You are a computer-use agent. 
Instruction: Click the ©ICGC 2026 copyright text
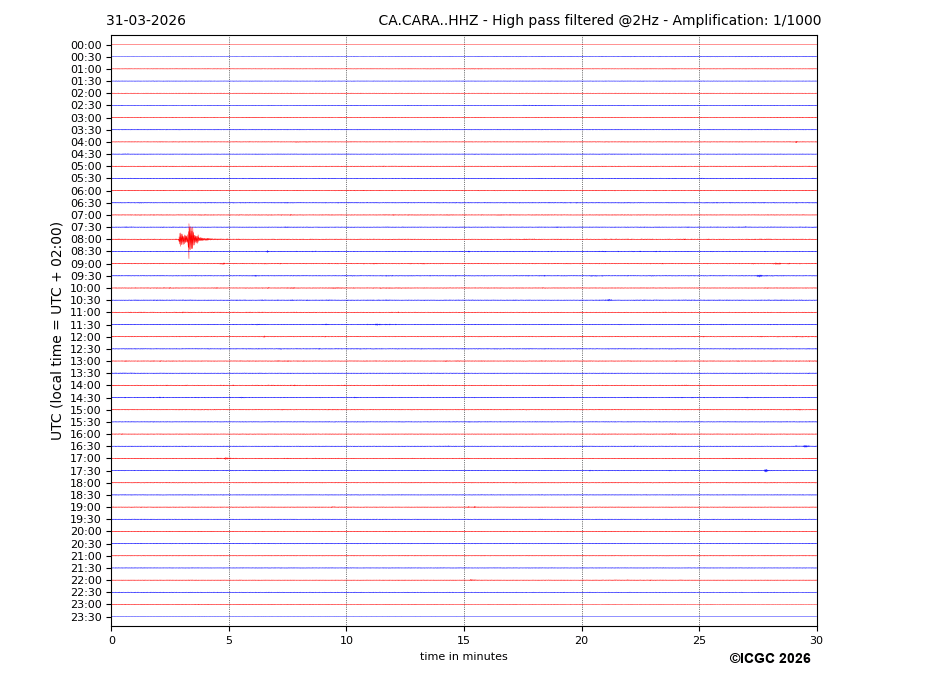(769, 659)
